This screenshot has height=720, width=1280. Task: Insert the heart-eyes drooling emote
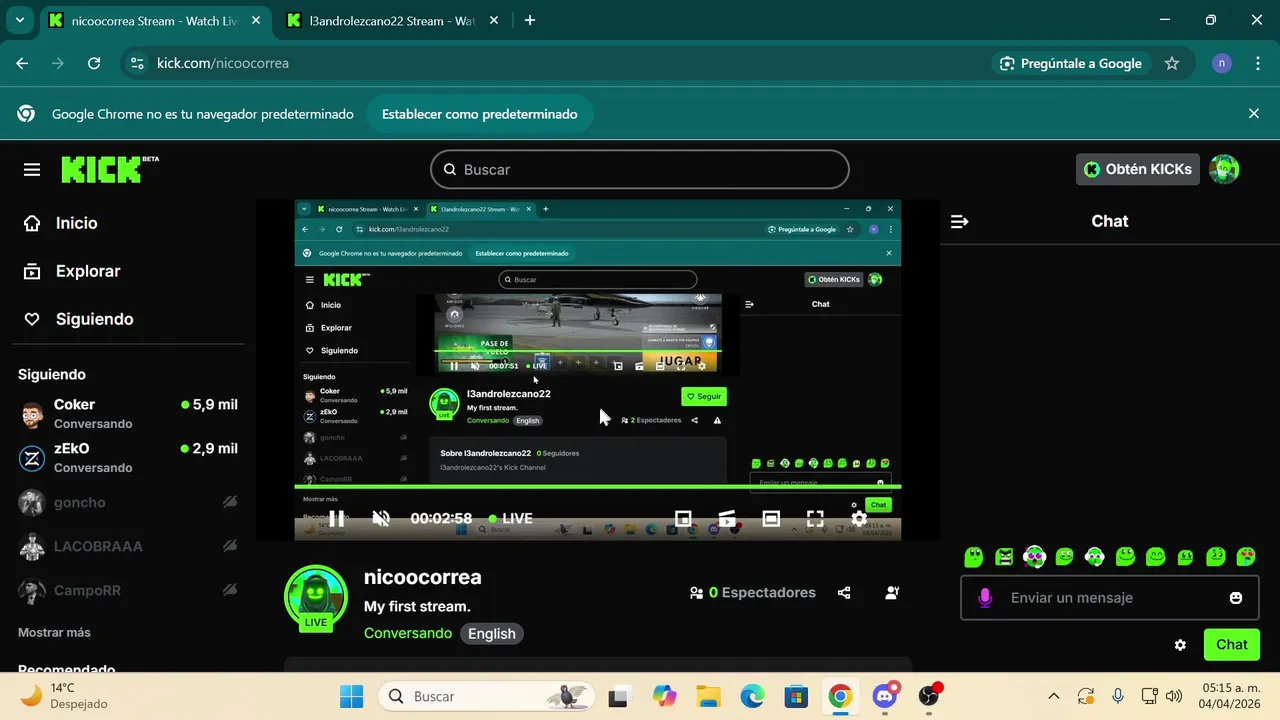[1246, 556]
